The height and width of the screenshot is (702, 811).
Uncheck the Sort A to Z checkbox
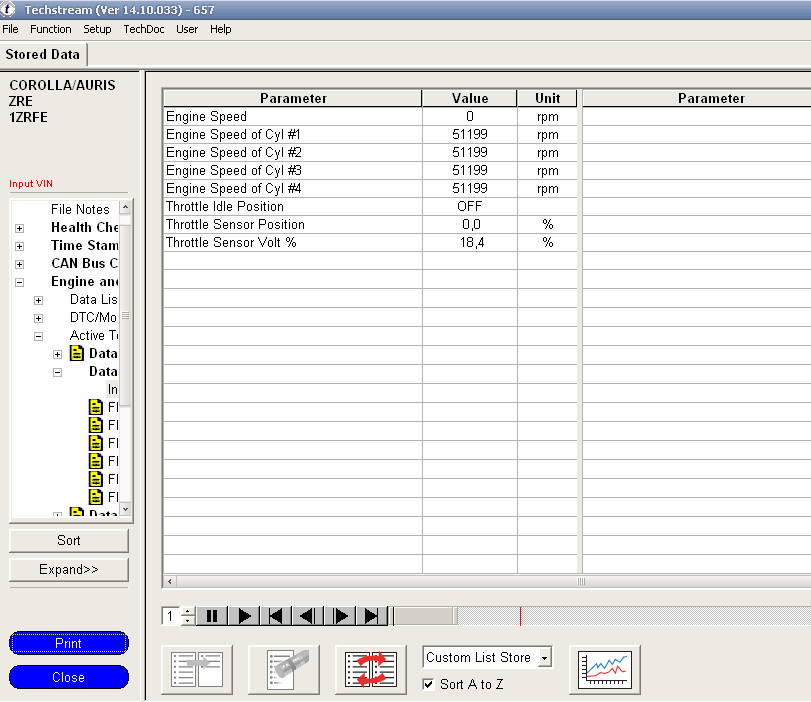tap(429, 684)
